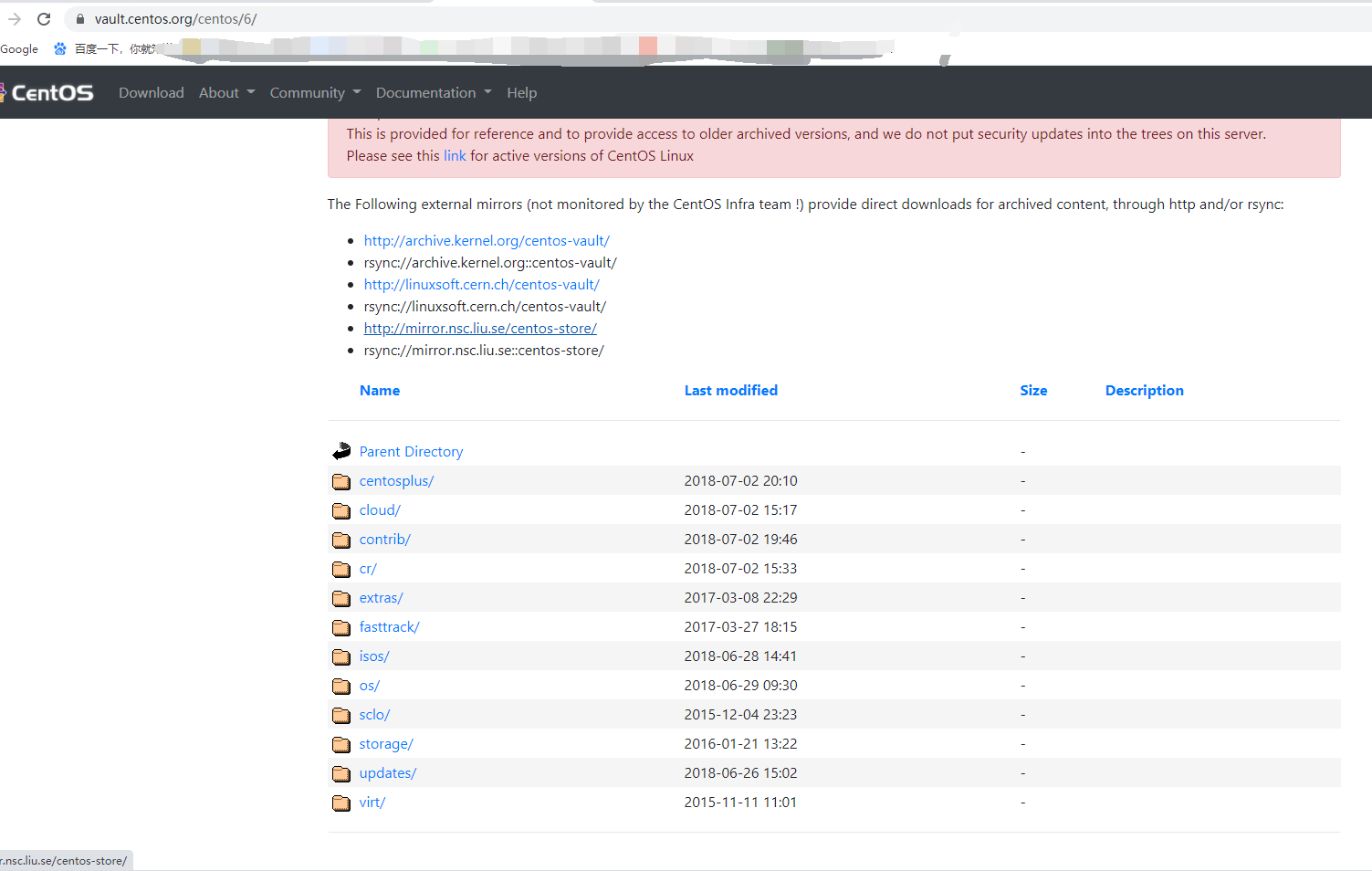Open the centosplus/ directory link
The width and height of the screenshot is (1372, 871).
[x=396, y=480]
